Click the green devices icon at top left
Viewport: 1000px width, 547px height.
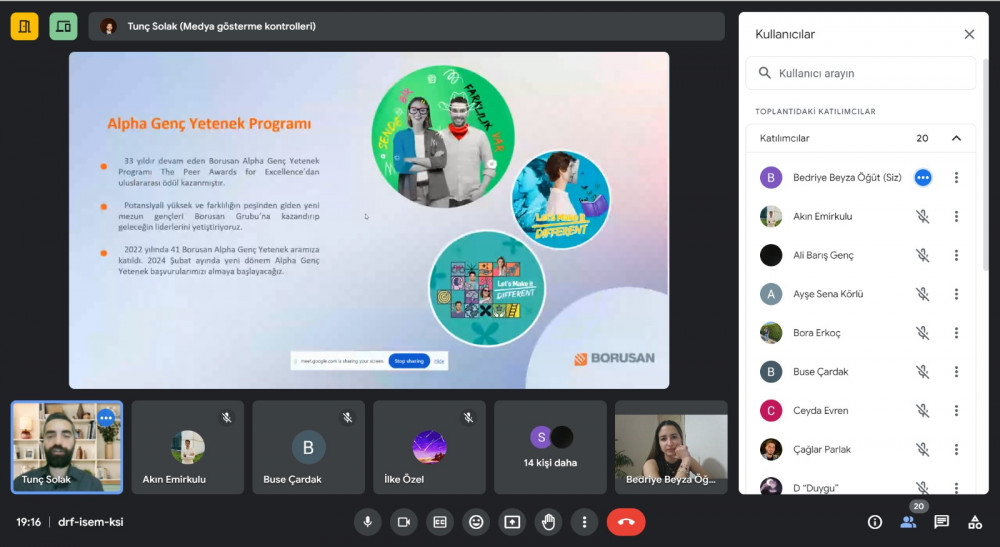pos(63,27)
